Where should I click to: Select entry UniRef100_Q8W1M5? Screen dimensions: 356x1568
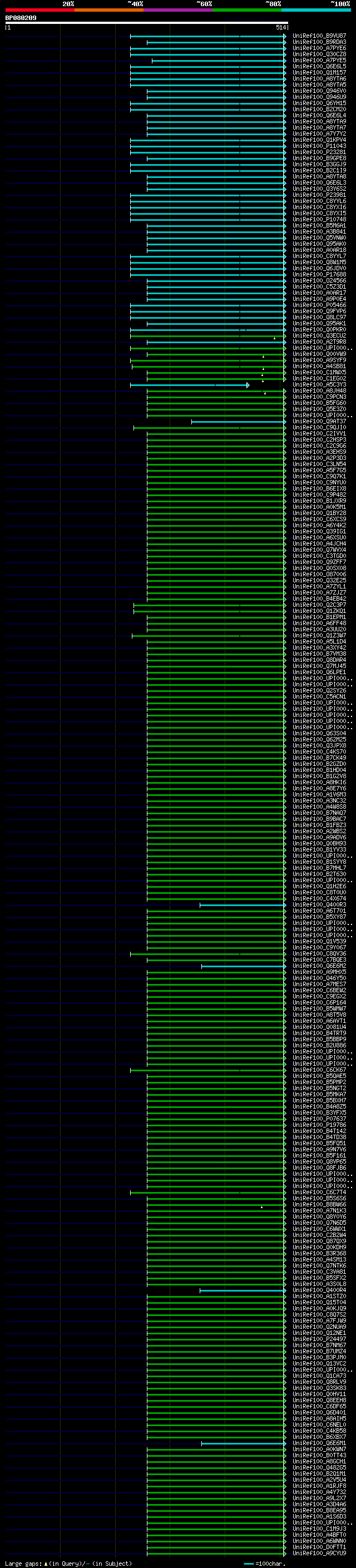tap(319, 263)
